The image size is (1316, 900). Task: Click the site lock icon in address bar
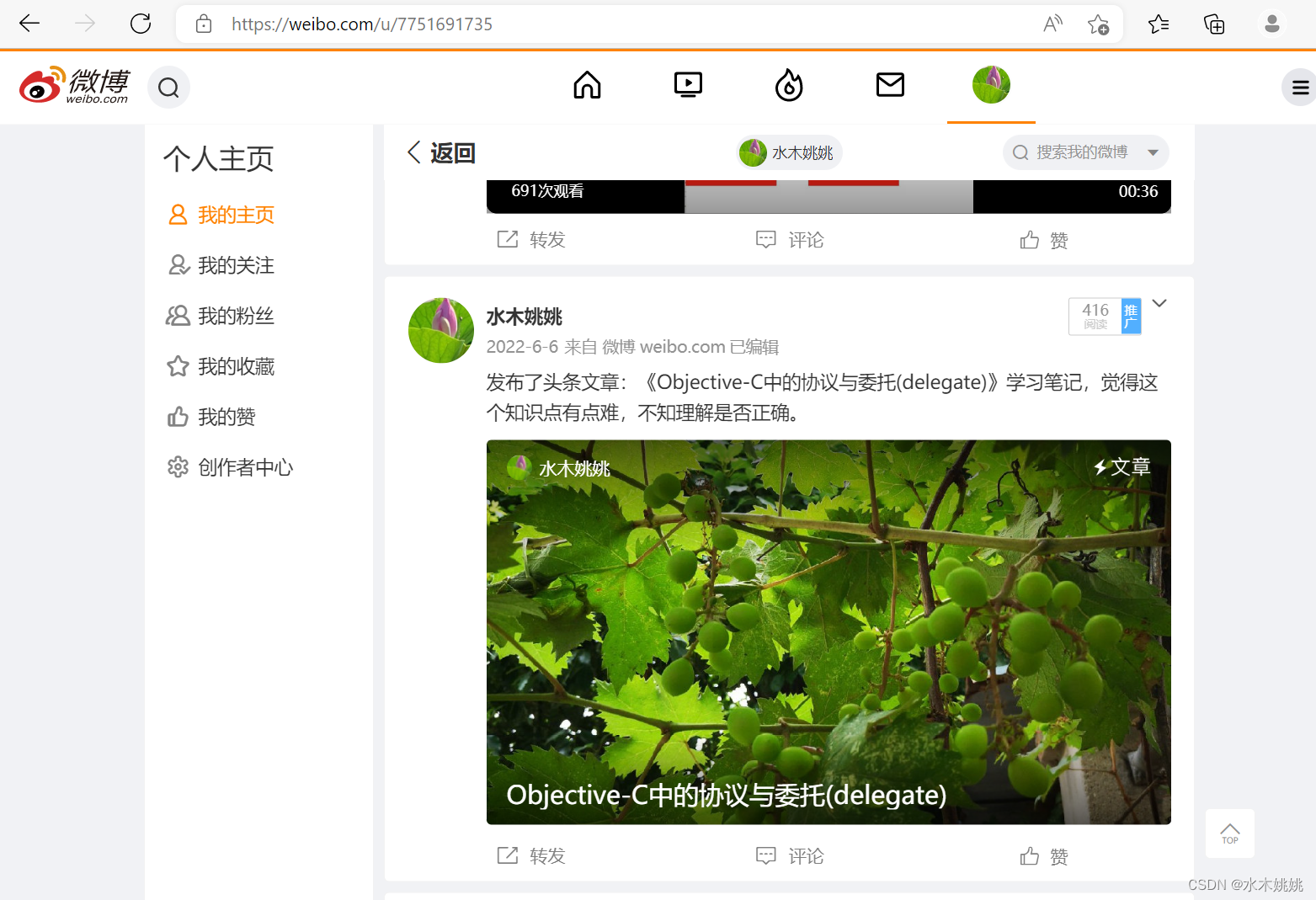tap(204, 24)
